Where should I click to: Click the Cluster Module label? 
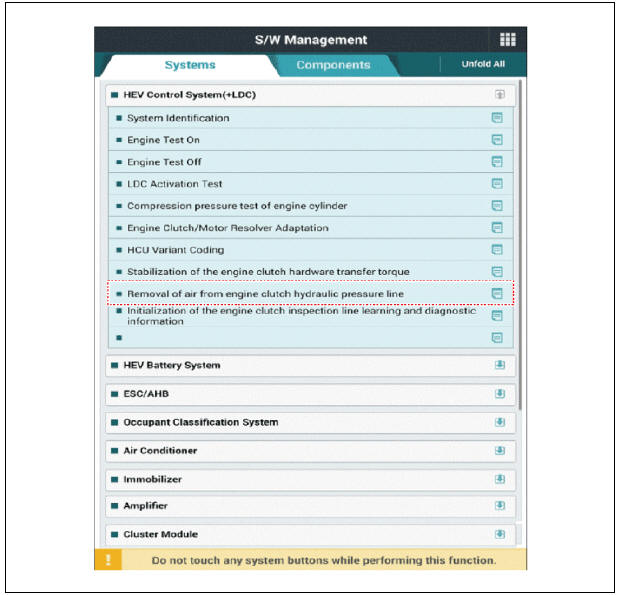[160, 535]
